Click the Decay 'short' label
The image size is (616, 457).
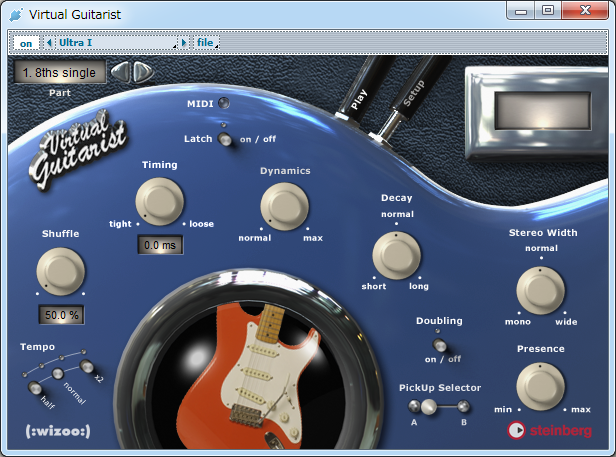tap(374, 286)
